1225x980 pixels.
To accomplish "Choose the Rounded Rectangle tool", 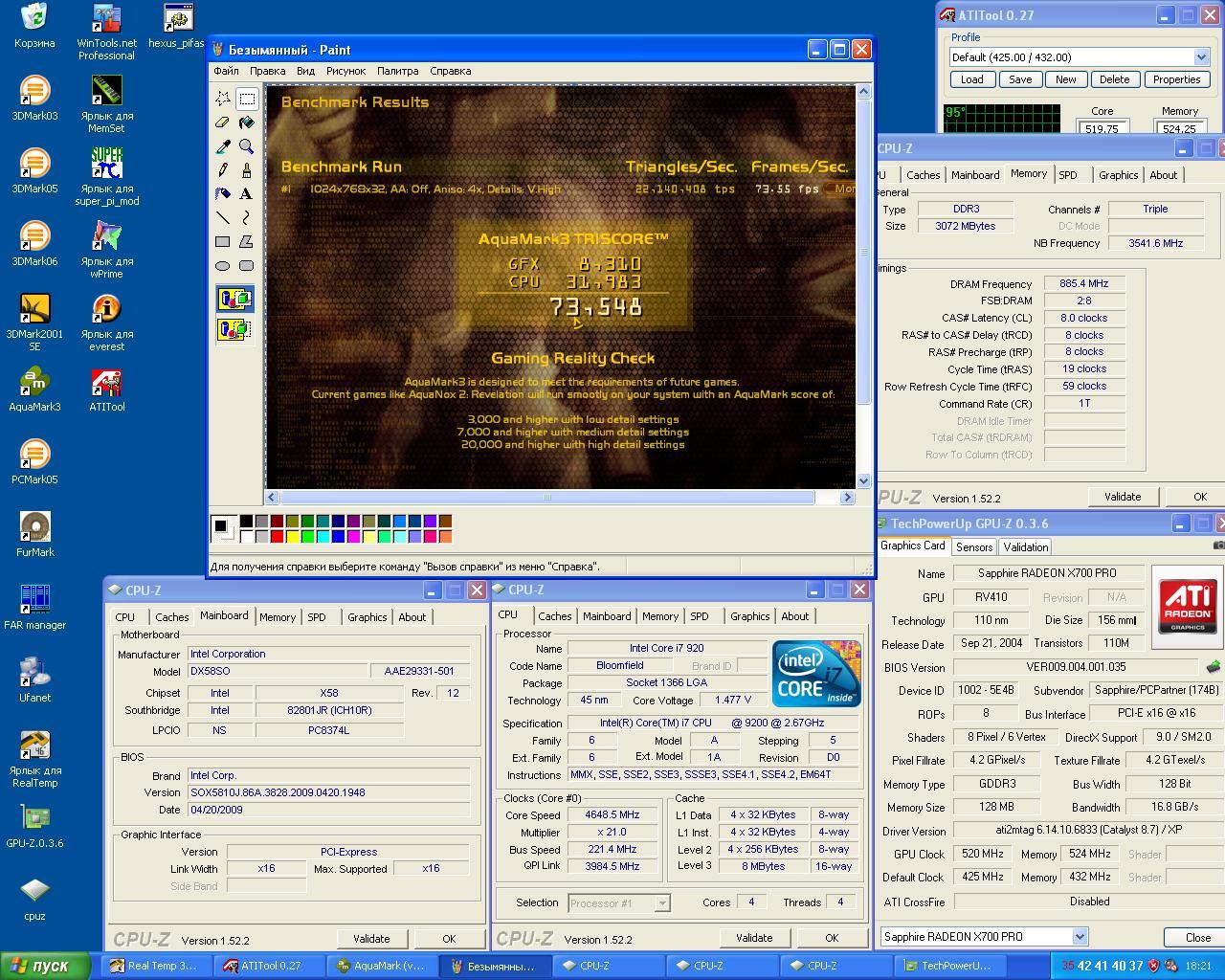I will pos(247,265).
